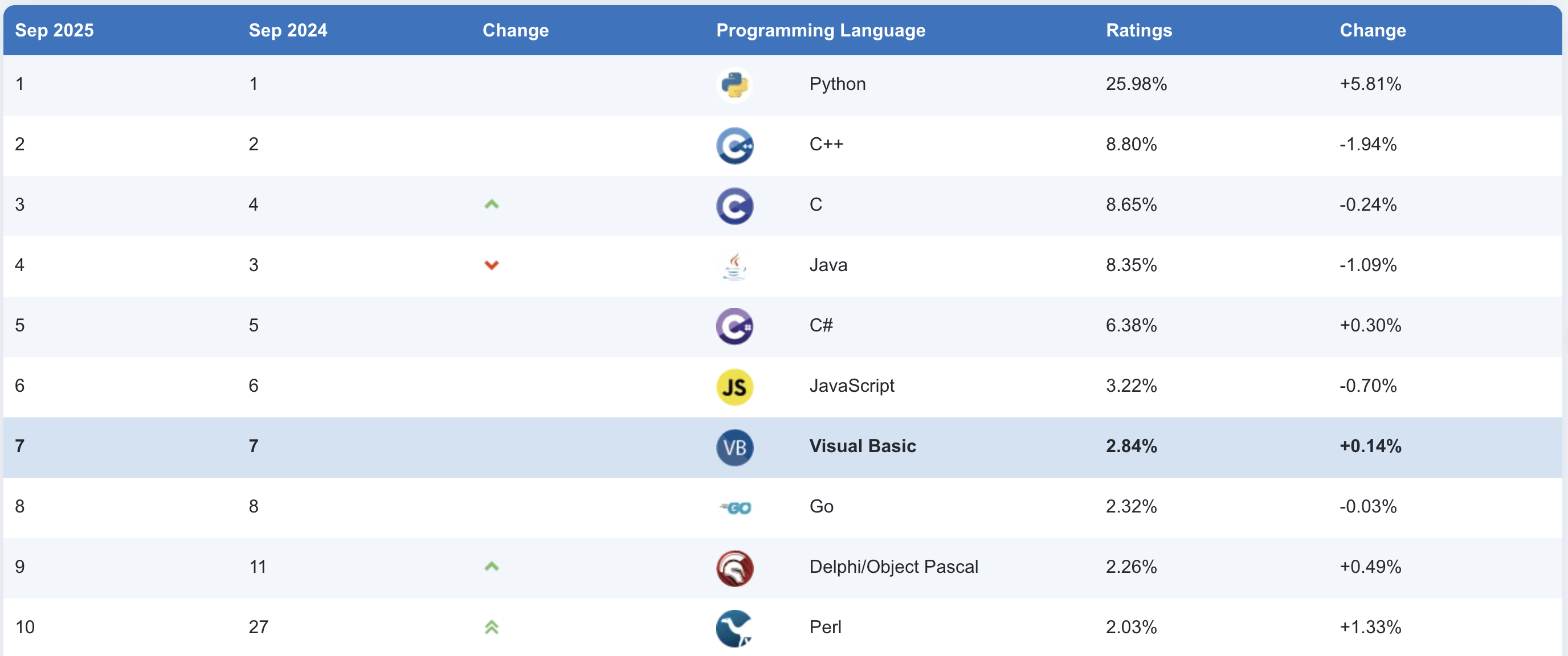
Task: Click the Delphi helmet logo icon
Action: (x=734, y=567)
